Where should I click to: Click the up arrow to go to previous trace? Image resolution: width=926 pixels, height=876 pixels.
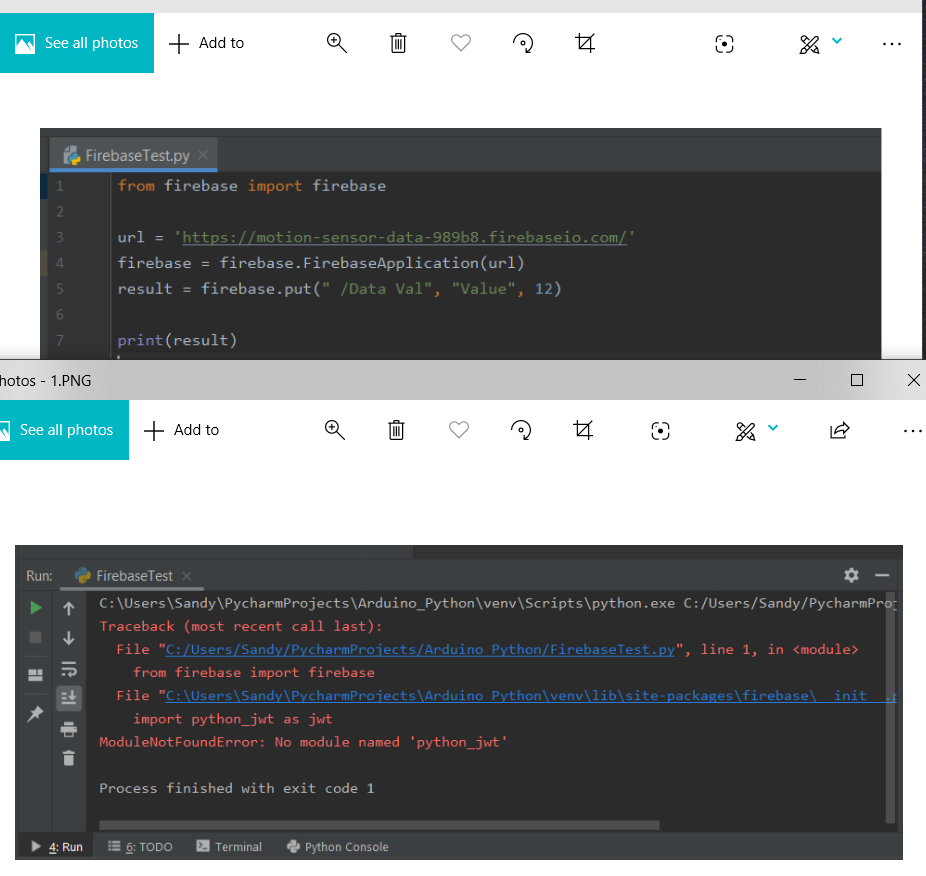(x=69, y=607)
